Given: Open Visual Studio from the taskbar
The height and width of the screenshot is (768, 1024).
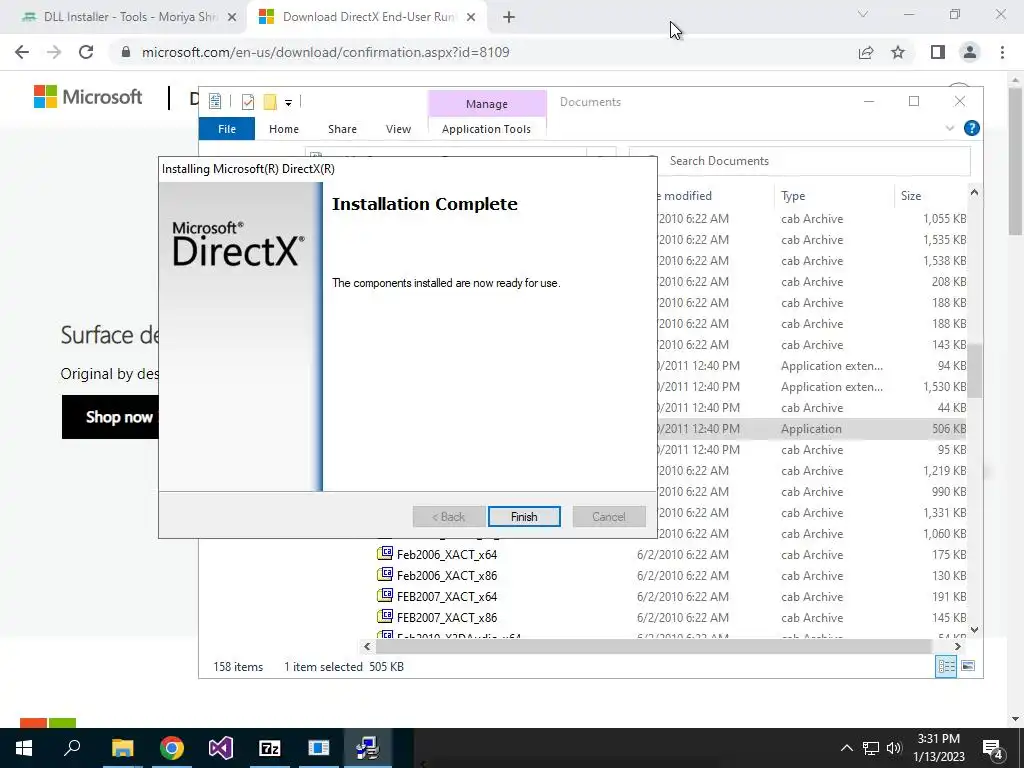Looking at the screenshot, I should pos(221,748).
